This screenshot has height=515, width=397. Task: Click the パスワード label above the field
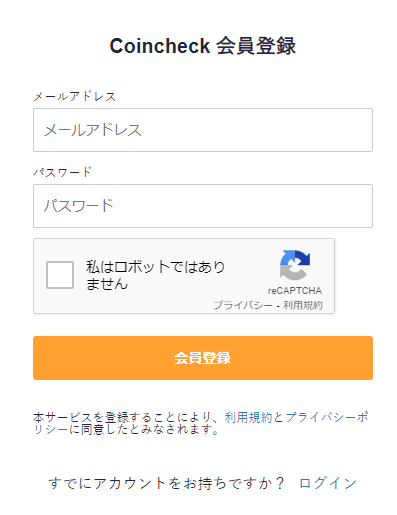[x=62, y=172]
